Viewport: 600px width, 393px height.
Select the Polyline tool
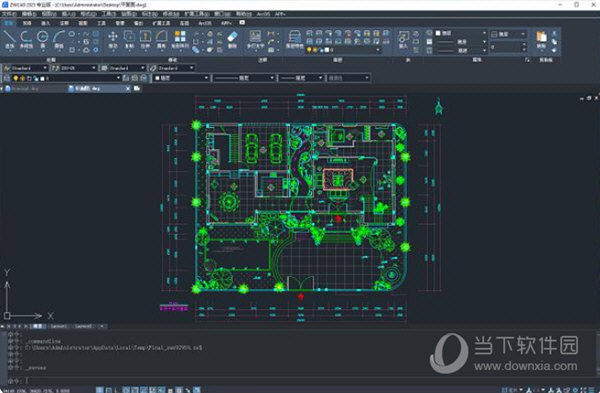26,40
